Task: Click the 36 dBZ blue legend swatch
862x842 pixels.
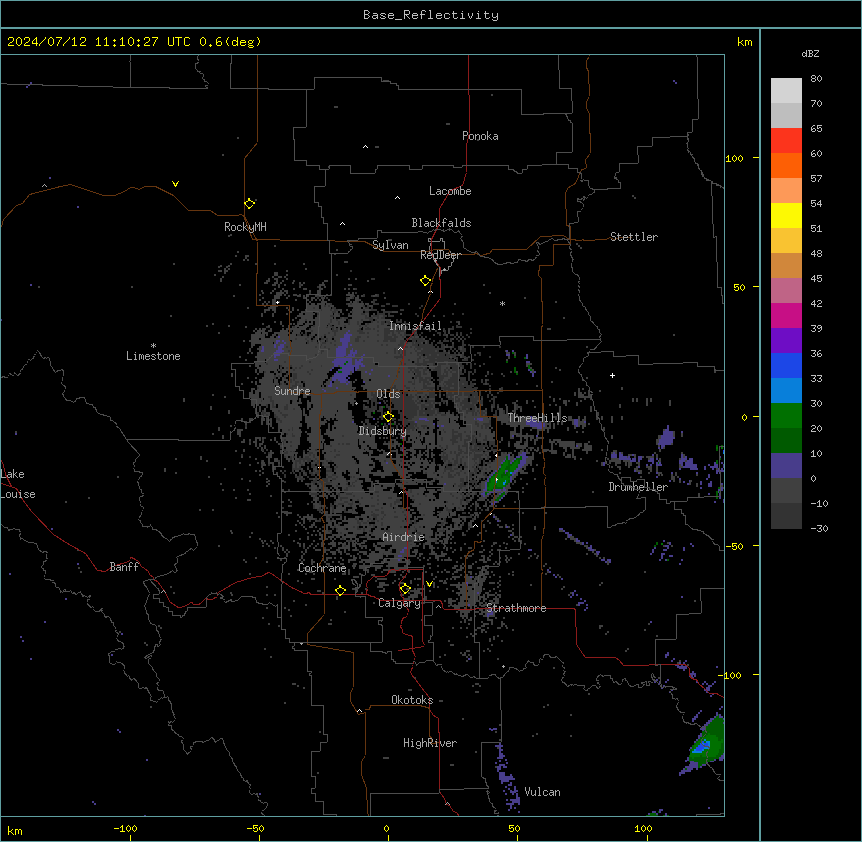Action: [786, 365]
